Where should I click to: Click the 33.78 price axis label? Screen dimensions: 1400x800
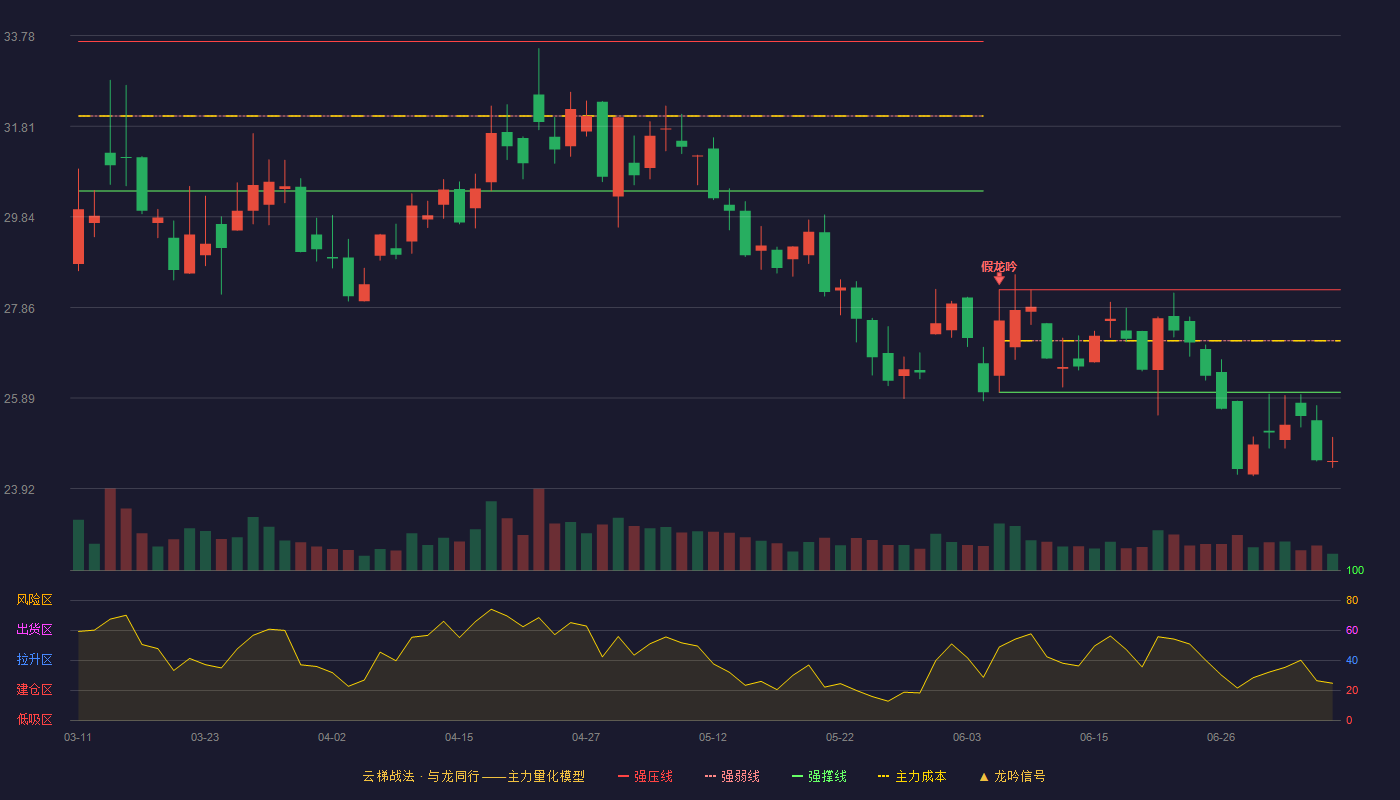coord(19,37)
